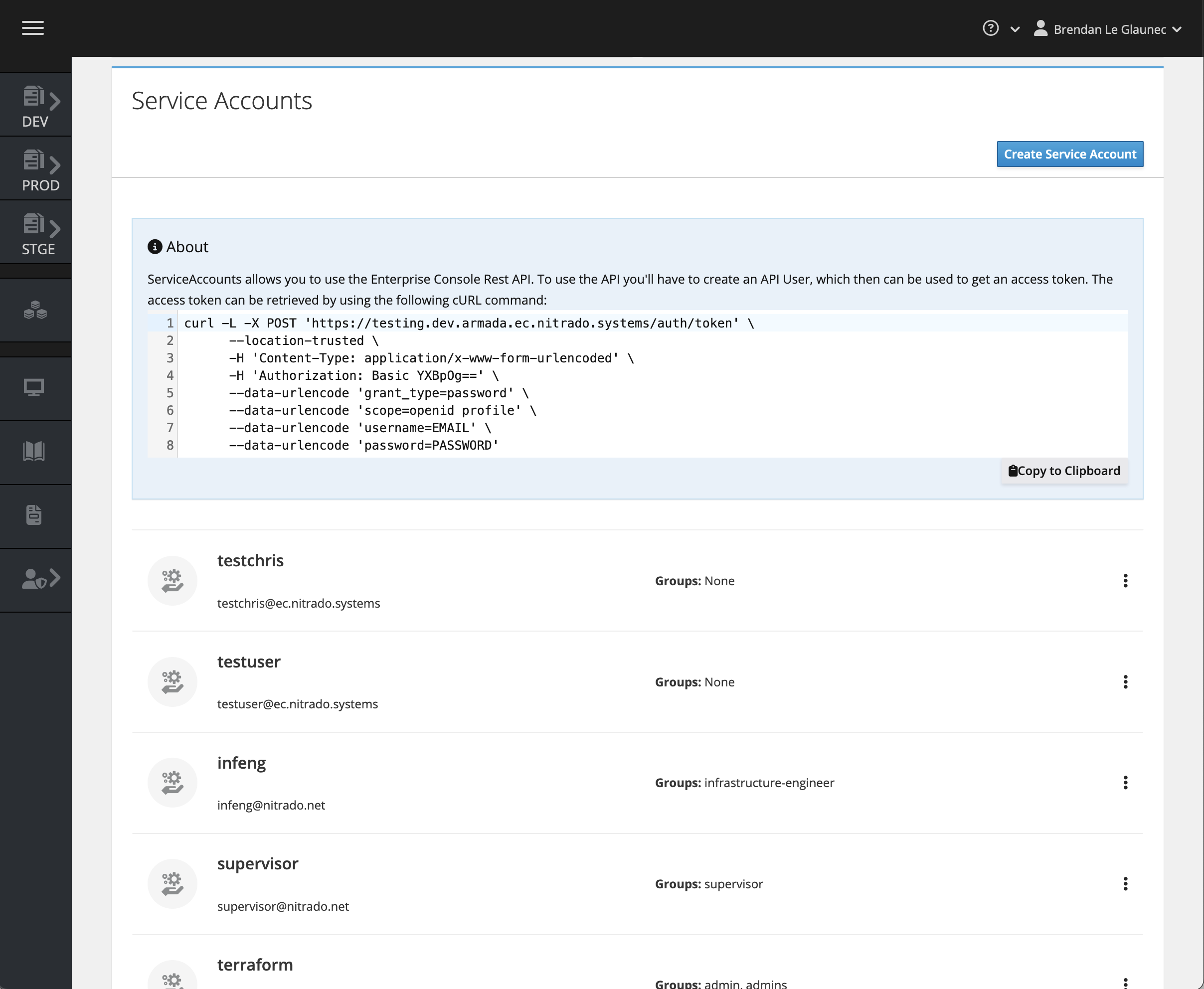Click the About info icon

coord(155,247)
